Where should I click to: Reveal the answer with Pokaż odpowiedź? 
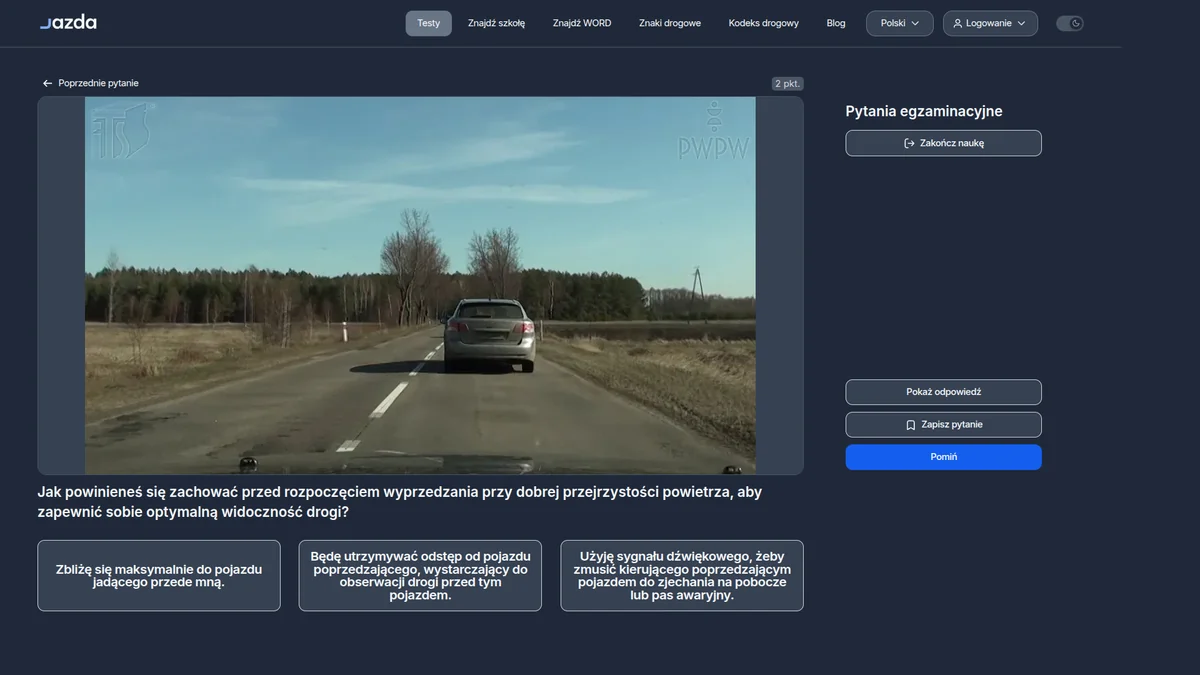[x=943, y=392]
